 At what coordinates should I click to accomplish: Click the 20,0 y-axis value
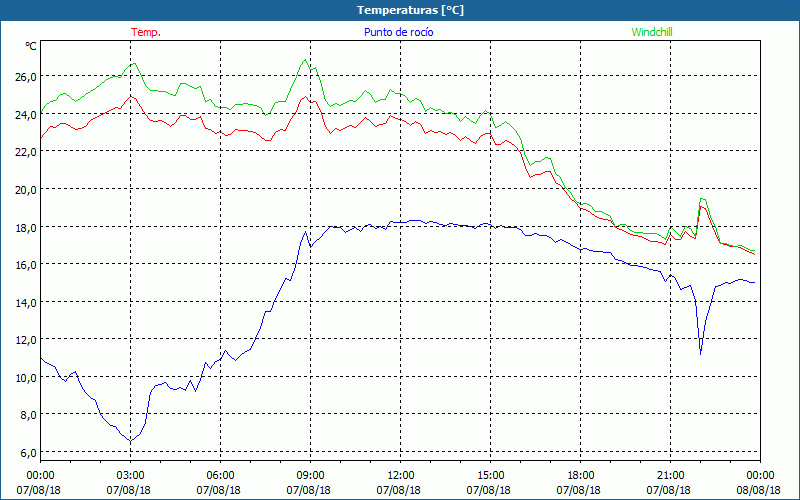tap(26, 190)
